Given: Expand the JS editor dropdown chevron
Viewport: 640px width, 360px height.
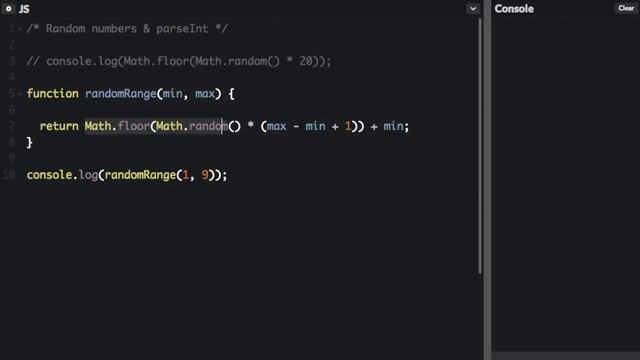Looking at the screenshot, I should (x=473, y=9).
